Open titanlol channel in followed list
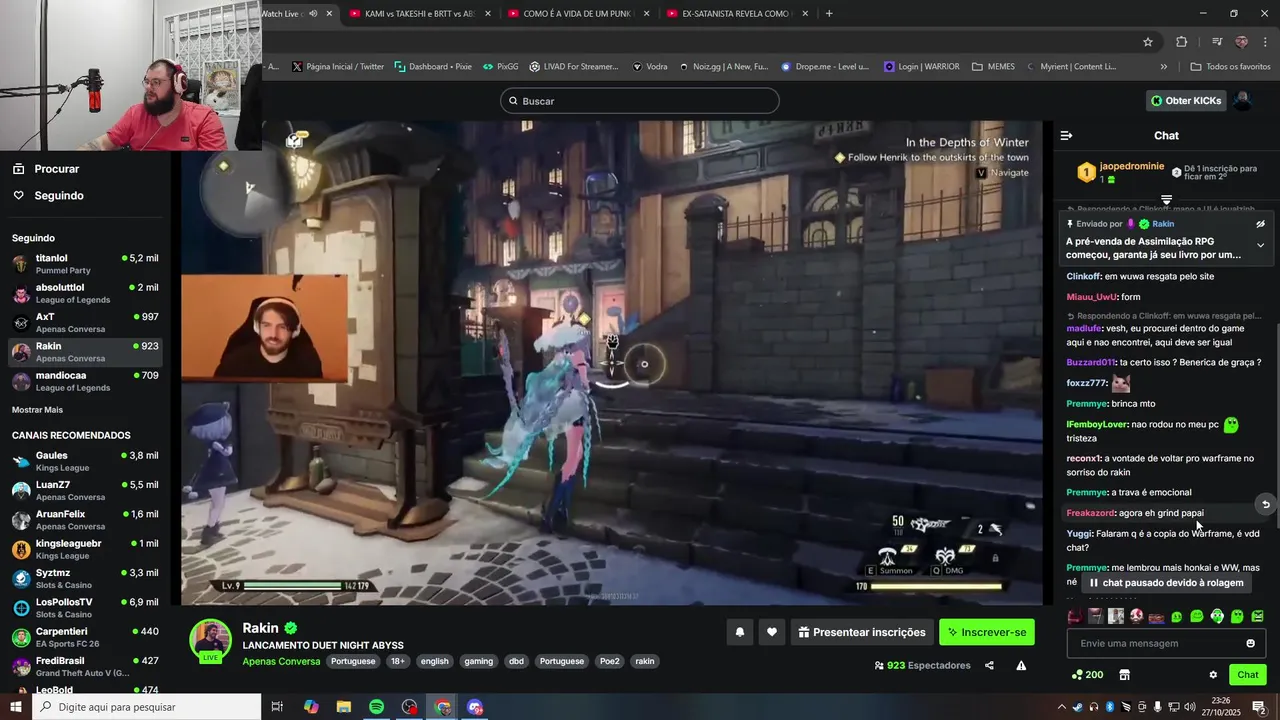 85,264
